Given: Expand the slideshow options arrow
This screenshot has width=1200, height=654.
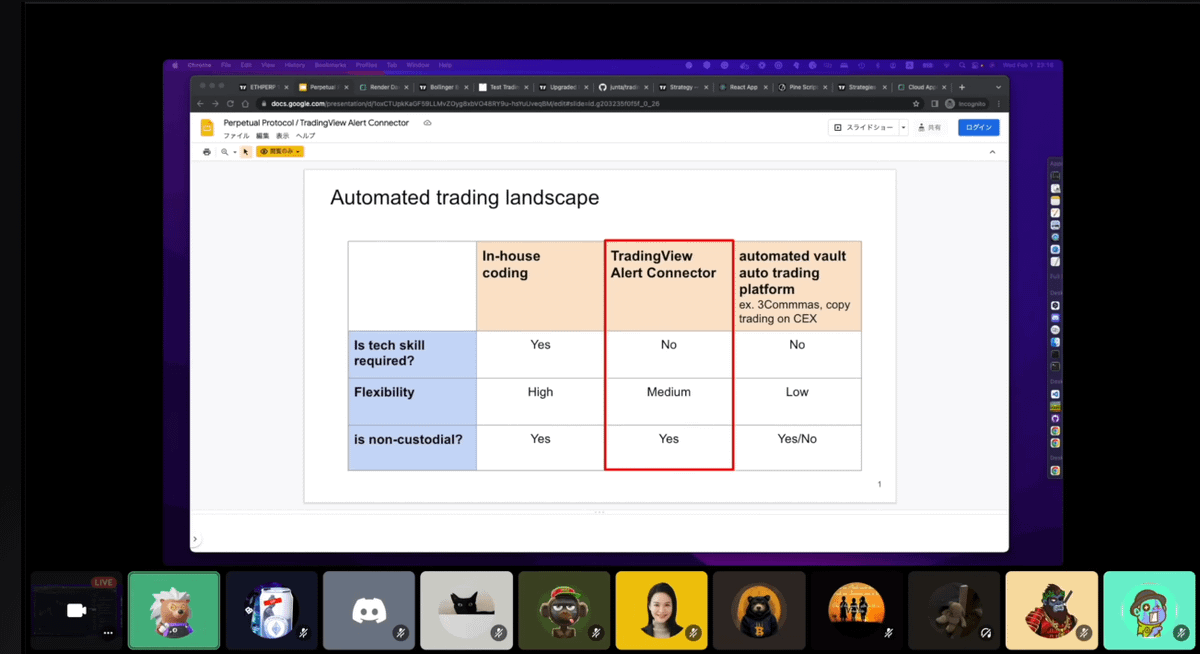Looking at the screenshot, I should (x=903, y=128).
